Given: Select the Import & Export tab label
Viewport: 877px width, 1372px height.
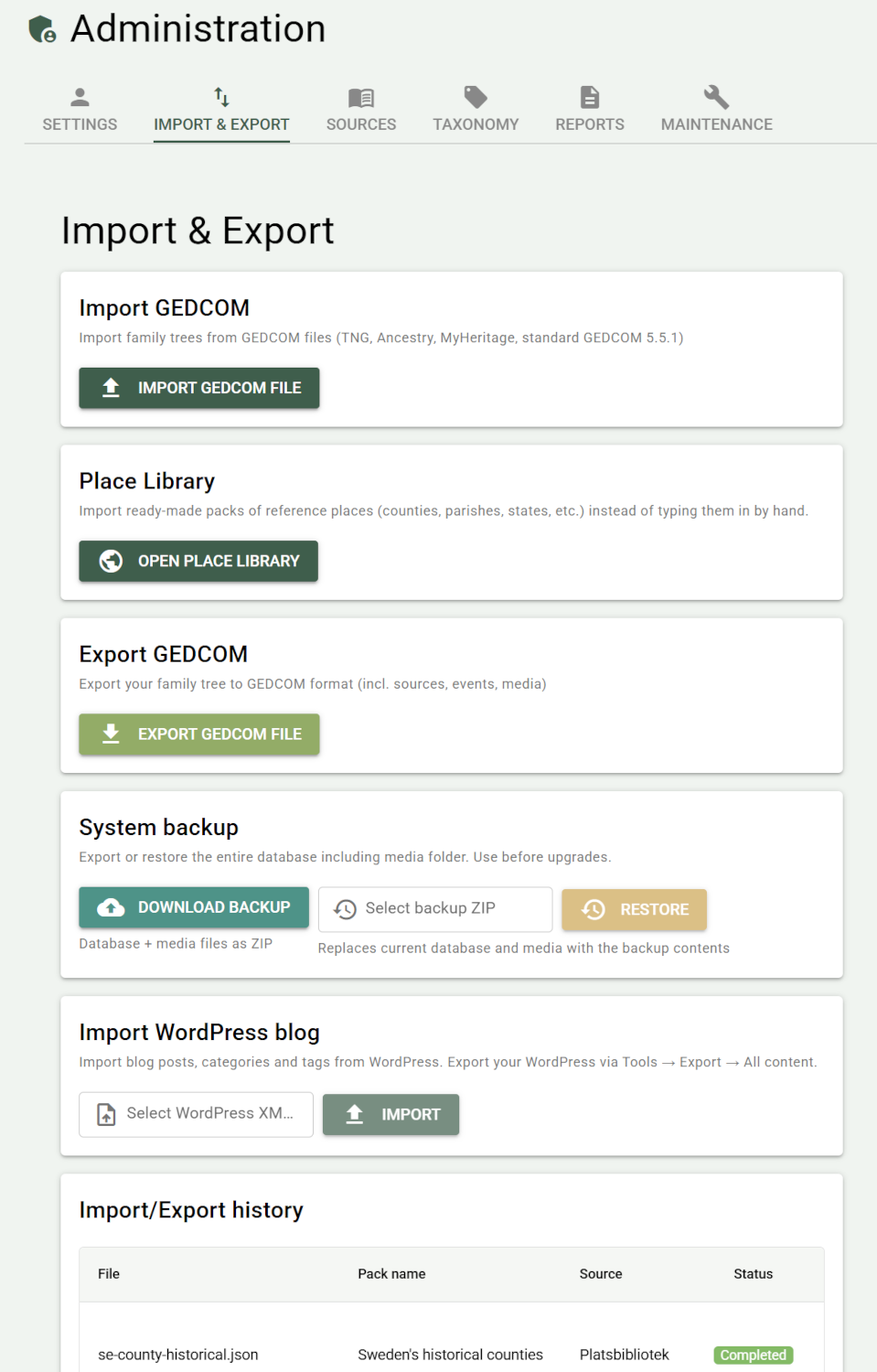Looking at the screenshot, I should click(221, 124).
